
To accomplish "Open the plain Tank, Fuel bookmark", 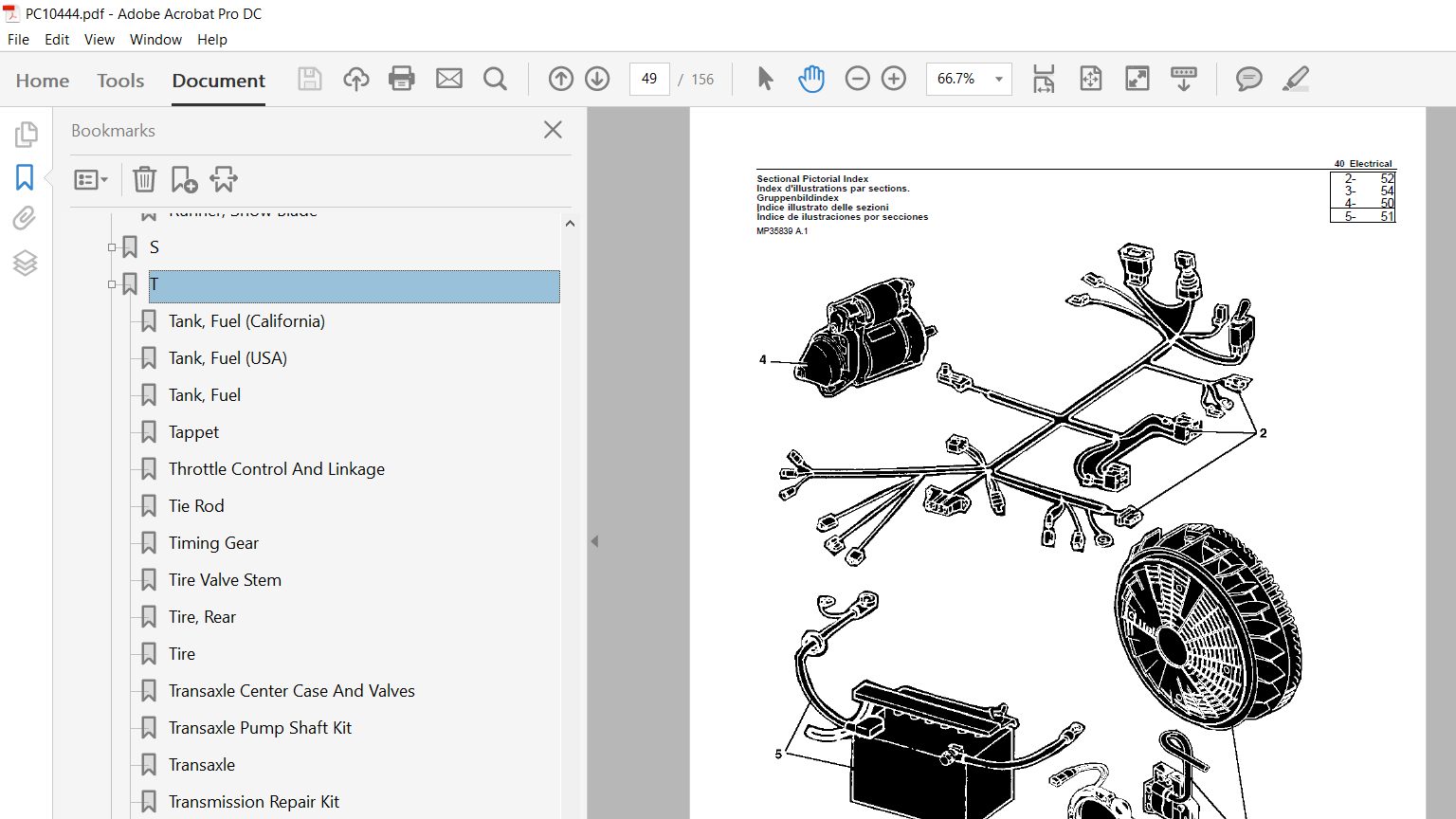I will coord(205,395).
